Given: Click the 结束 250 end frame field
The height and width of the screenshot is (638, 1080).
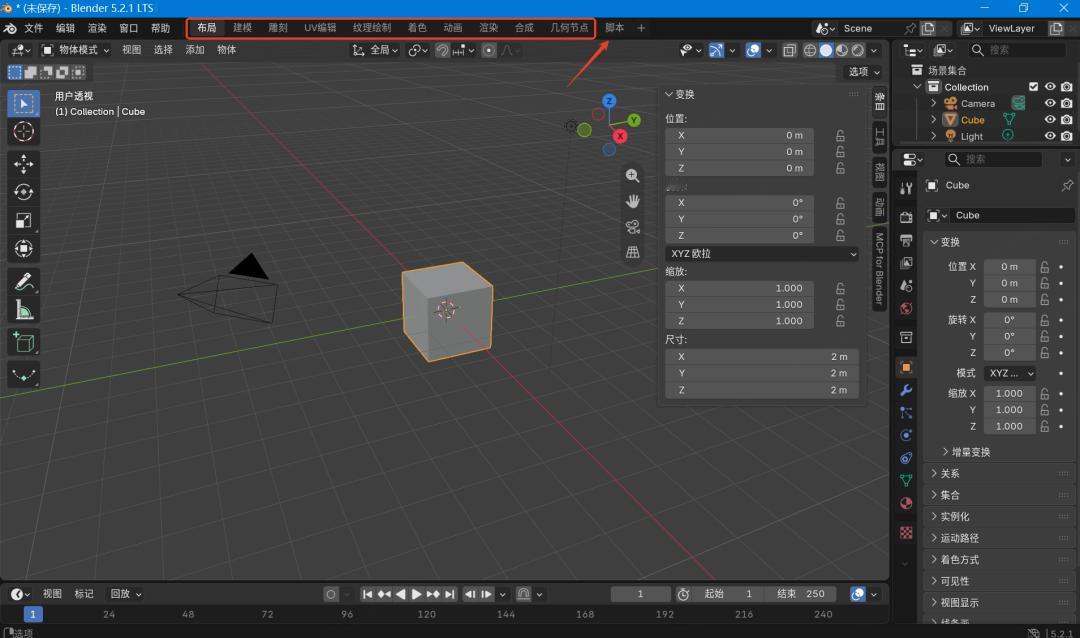Looking at the screenshot, I should 801,594.
